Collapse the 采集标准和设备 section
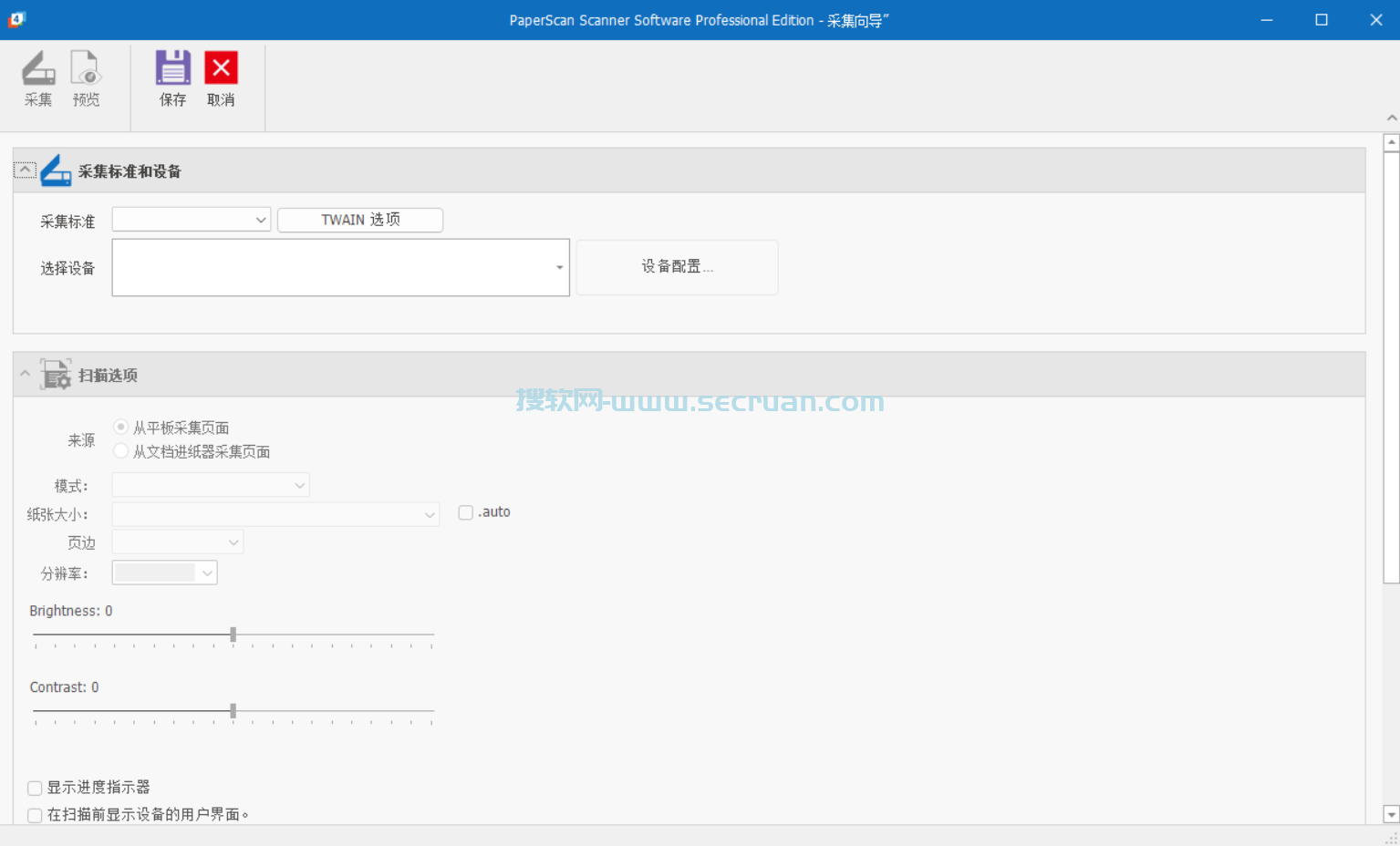 pyautogui.click(x=25, y=170)
